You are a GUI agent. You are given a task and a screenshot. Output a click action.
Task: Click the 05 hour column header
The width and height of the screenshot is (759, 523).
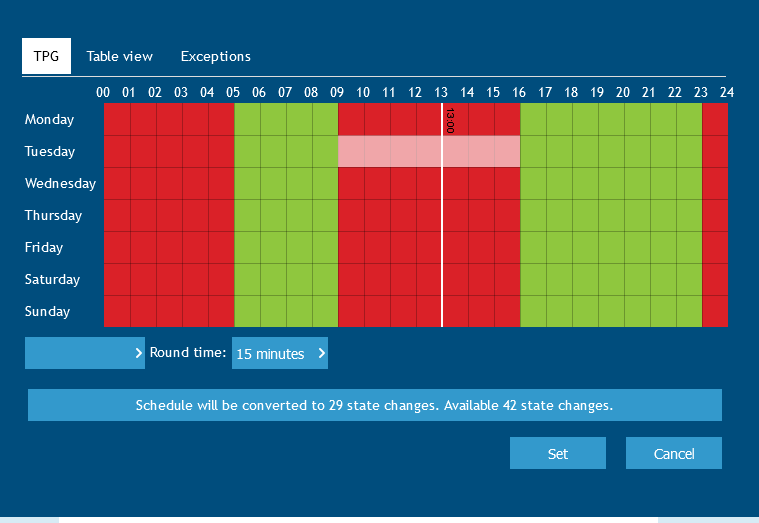[x=233, y=93]
